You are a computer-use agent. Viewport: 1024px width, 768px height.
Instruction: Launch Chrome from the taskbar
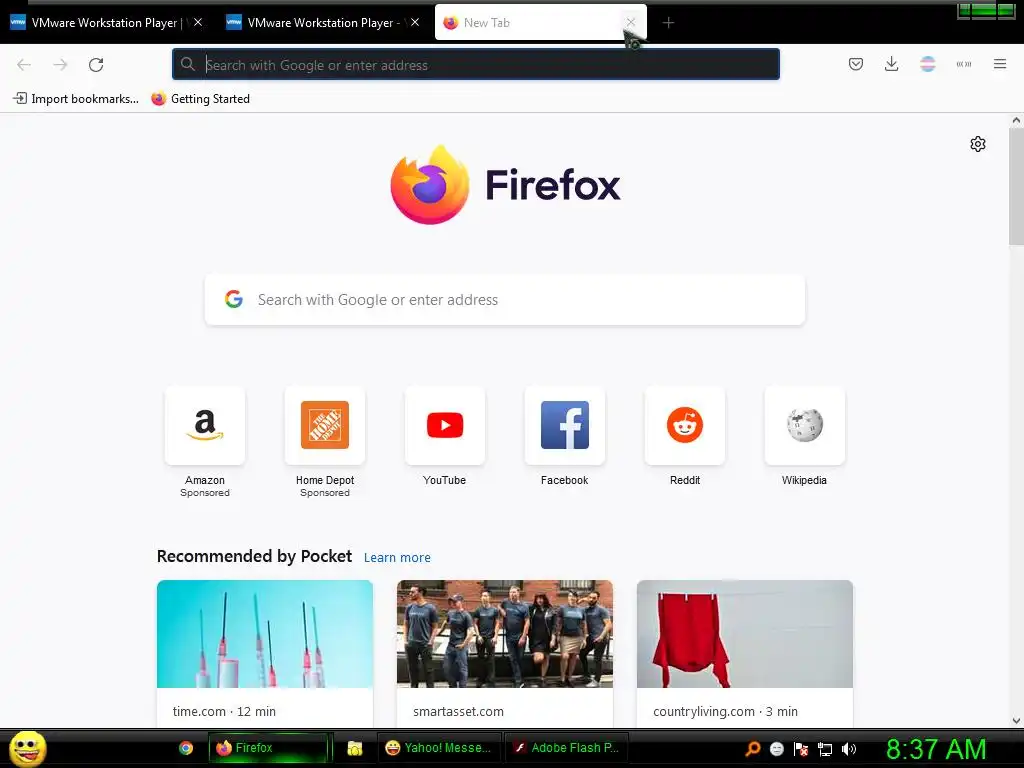pyautogui.click(x=186, y=748)
